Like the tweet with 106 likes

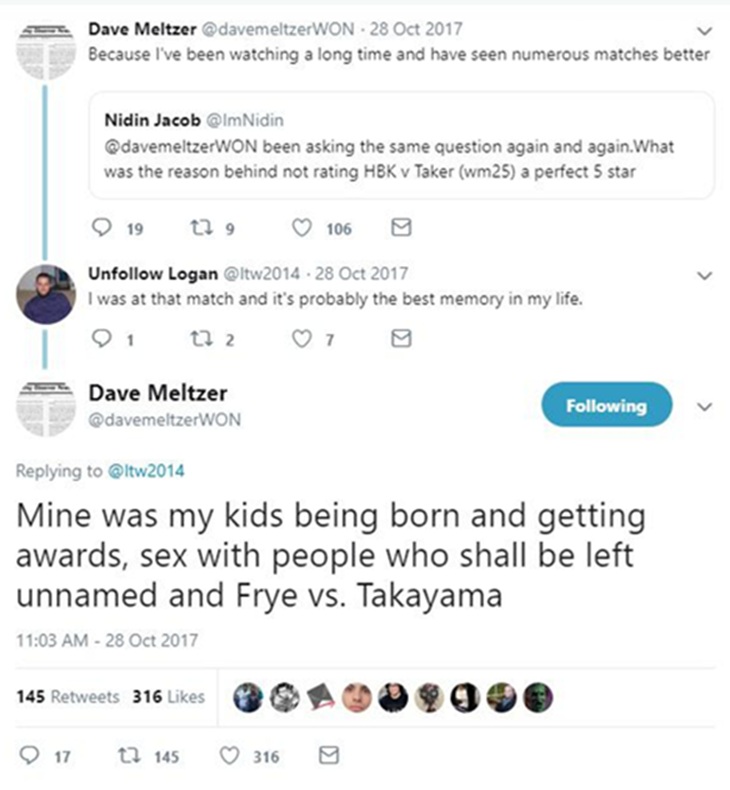click(x=300, y=228)
